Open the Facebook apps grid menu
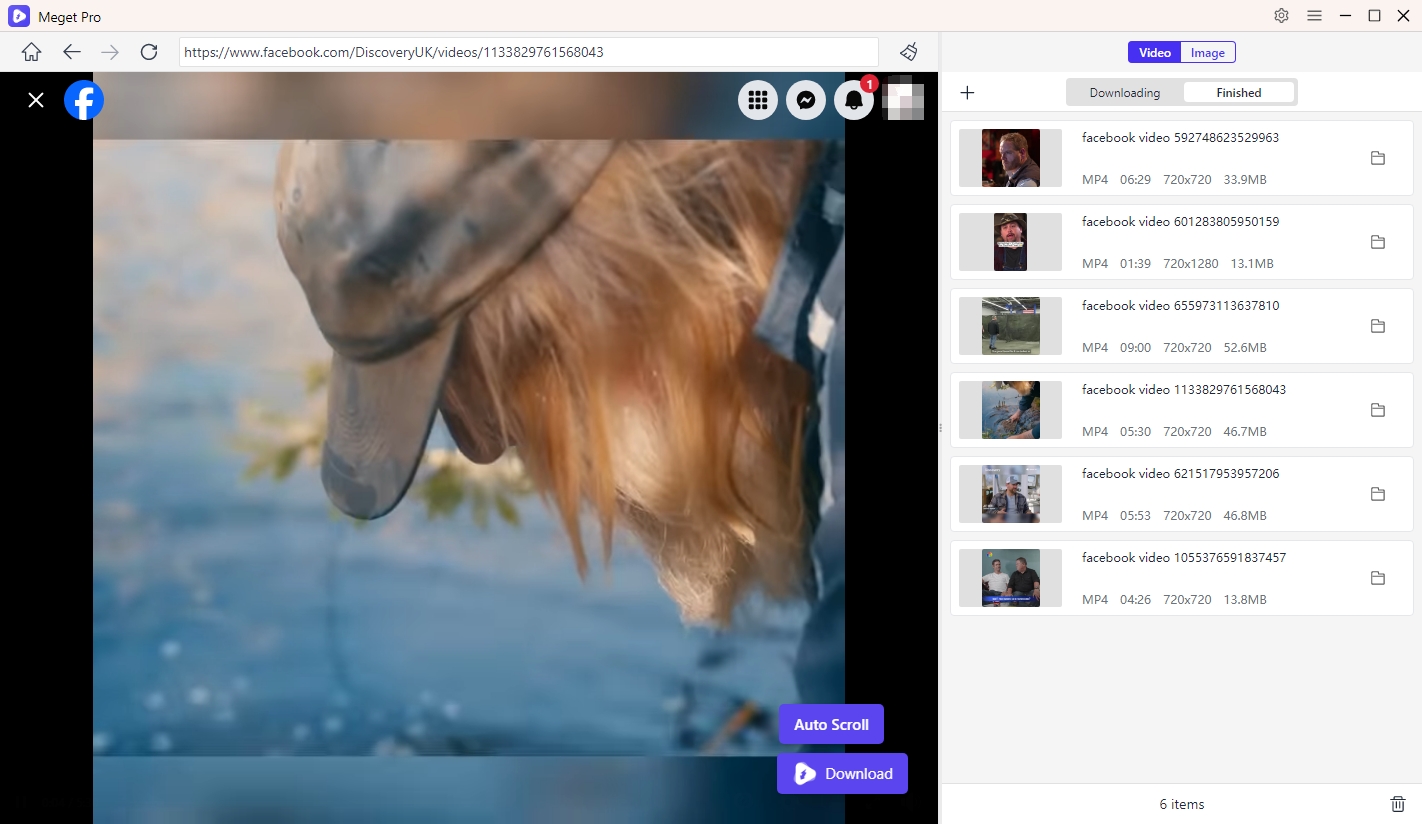The image size is (1422, 824). (757, 100)
